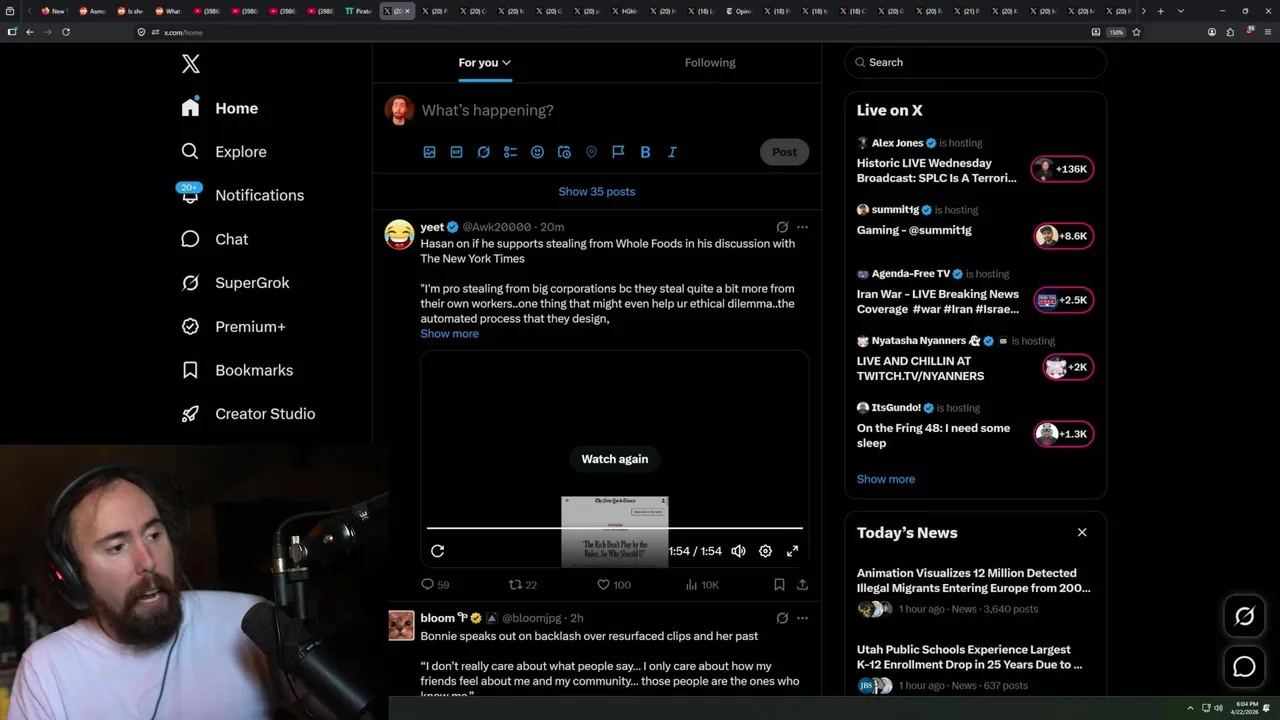Add media image to the post
The height and width of the screenshot is (720, 1280).
point(429,152)
